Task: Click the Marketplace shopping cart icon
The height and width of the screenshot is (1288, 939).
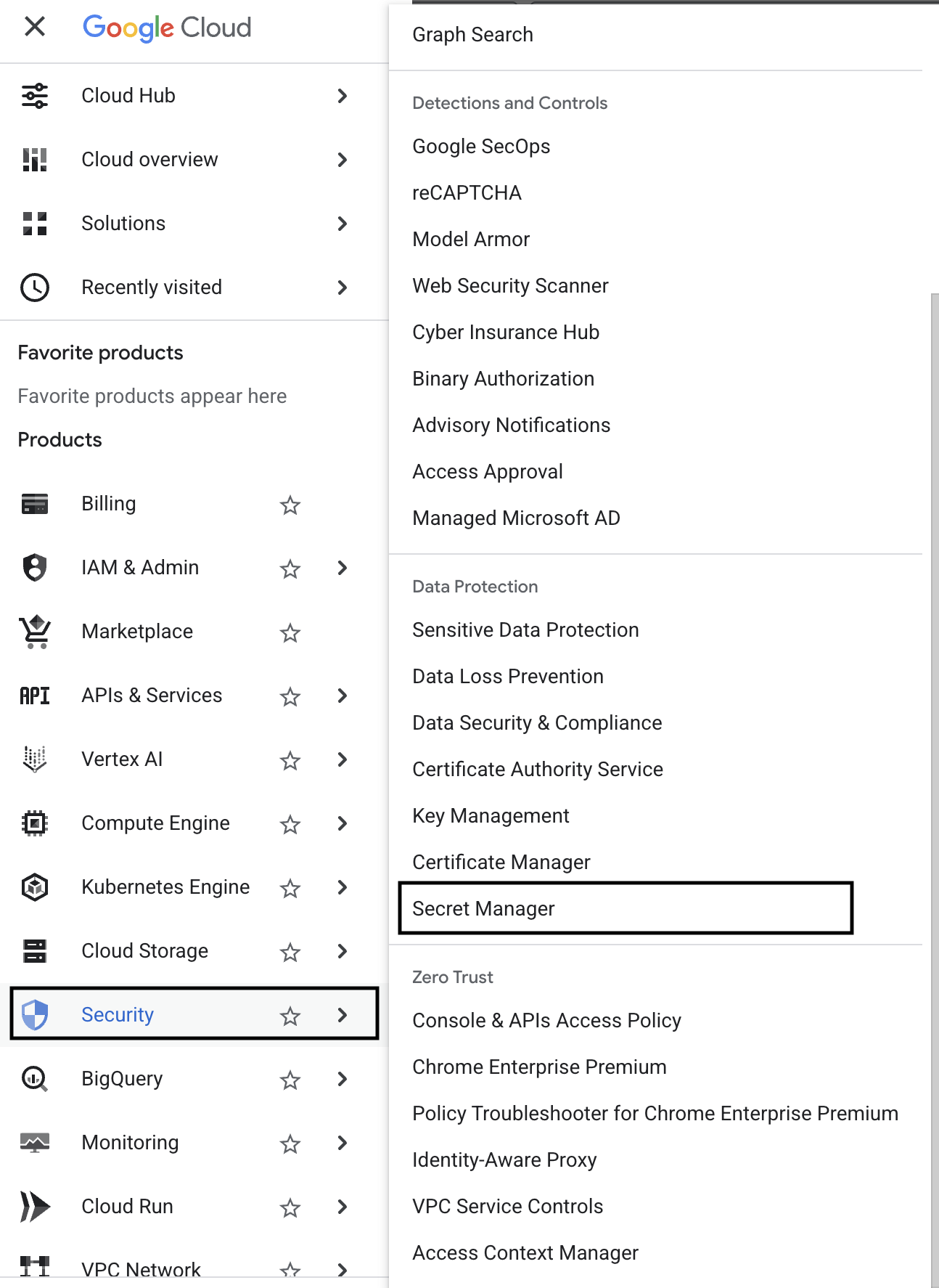Action: [34, 632]
